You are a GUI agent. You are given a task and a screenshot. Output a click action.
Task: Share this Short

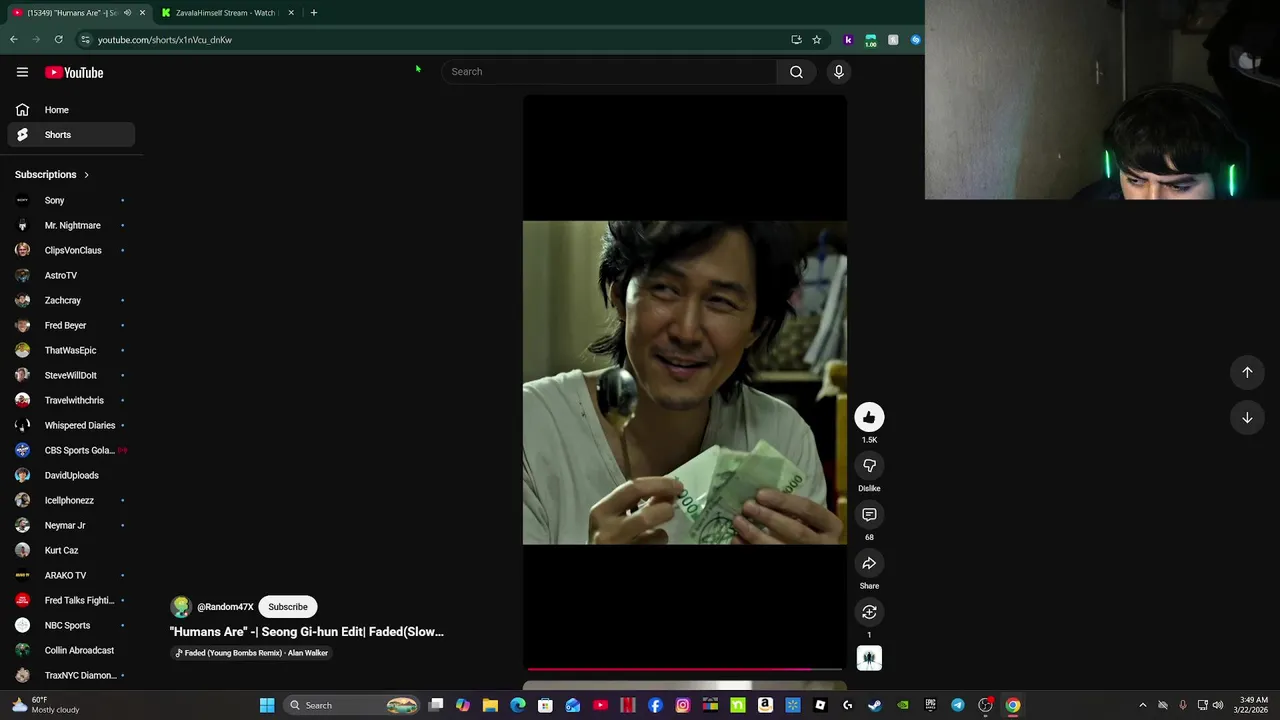(x=869, y=564)
